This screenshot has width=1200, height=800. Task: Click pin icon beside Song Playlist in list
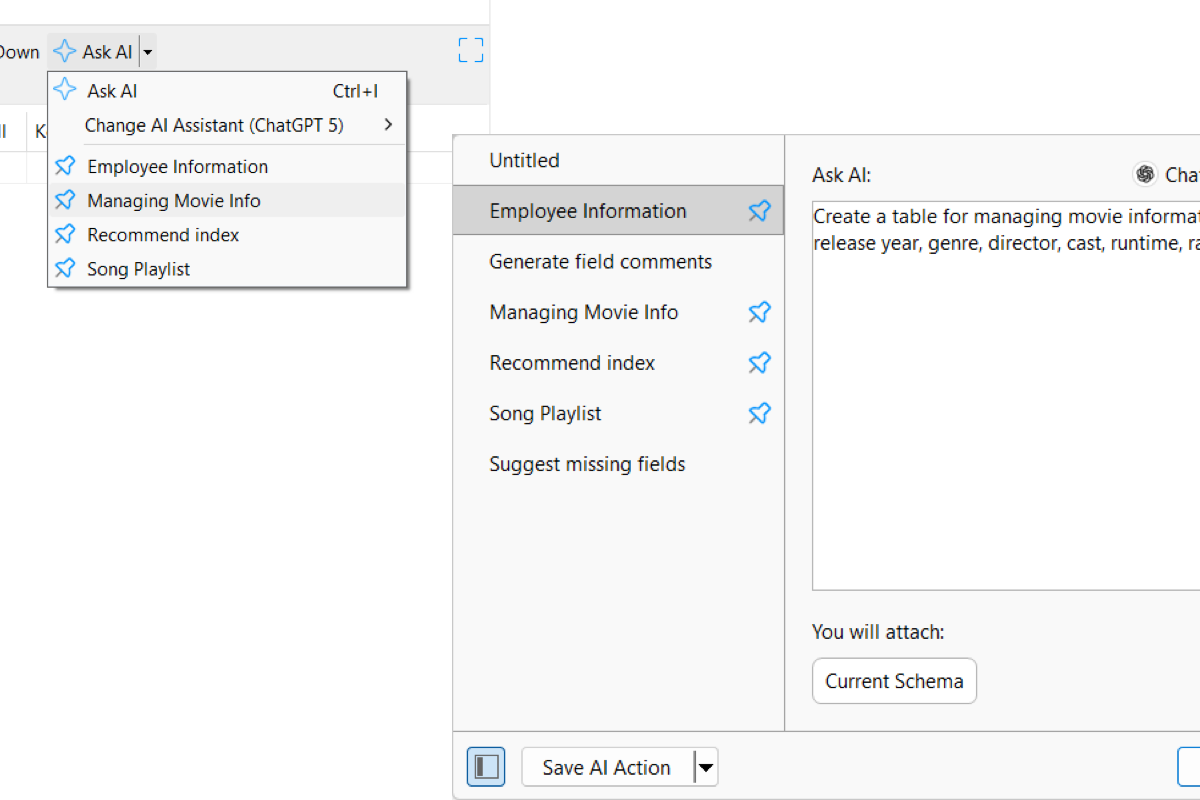[760, 413]
